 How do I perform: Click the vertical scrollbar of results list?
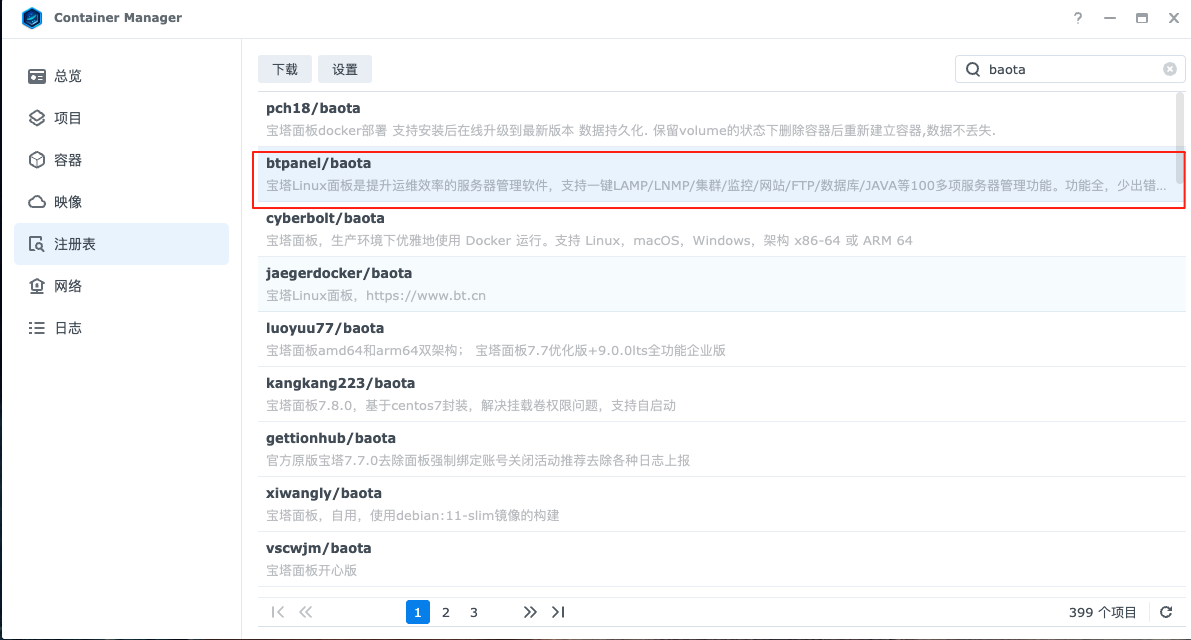click(1180, 138)
